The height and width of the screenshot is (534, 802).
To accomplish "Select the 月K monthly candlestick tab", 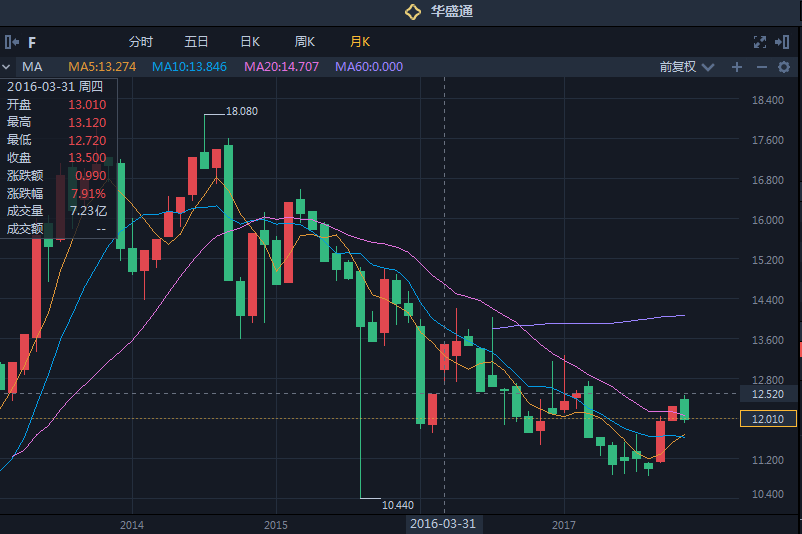I will [x=360, y=42].
